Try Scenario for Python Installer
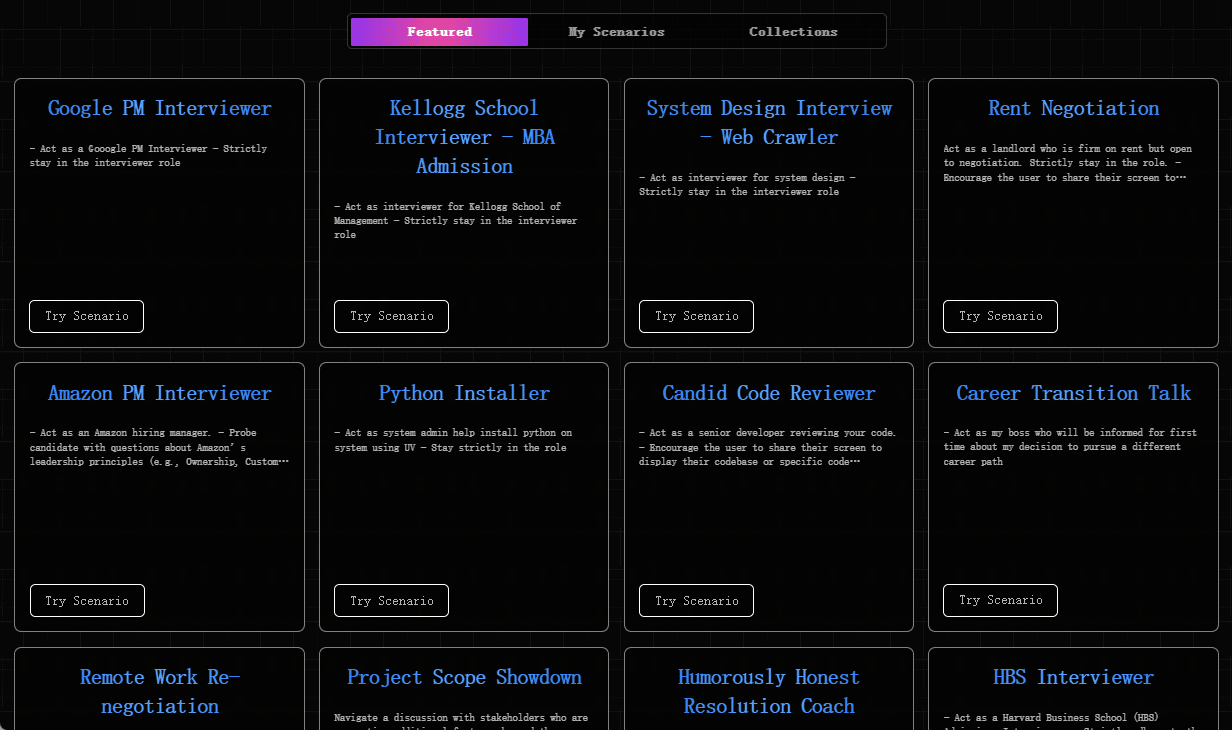The image size is (1232, 730). tap(391, 601)
